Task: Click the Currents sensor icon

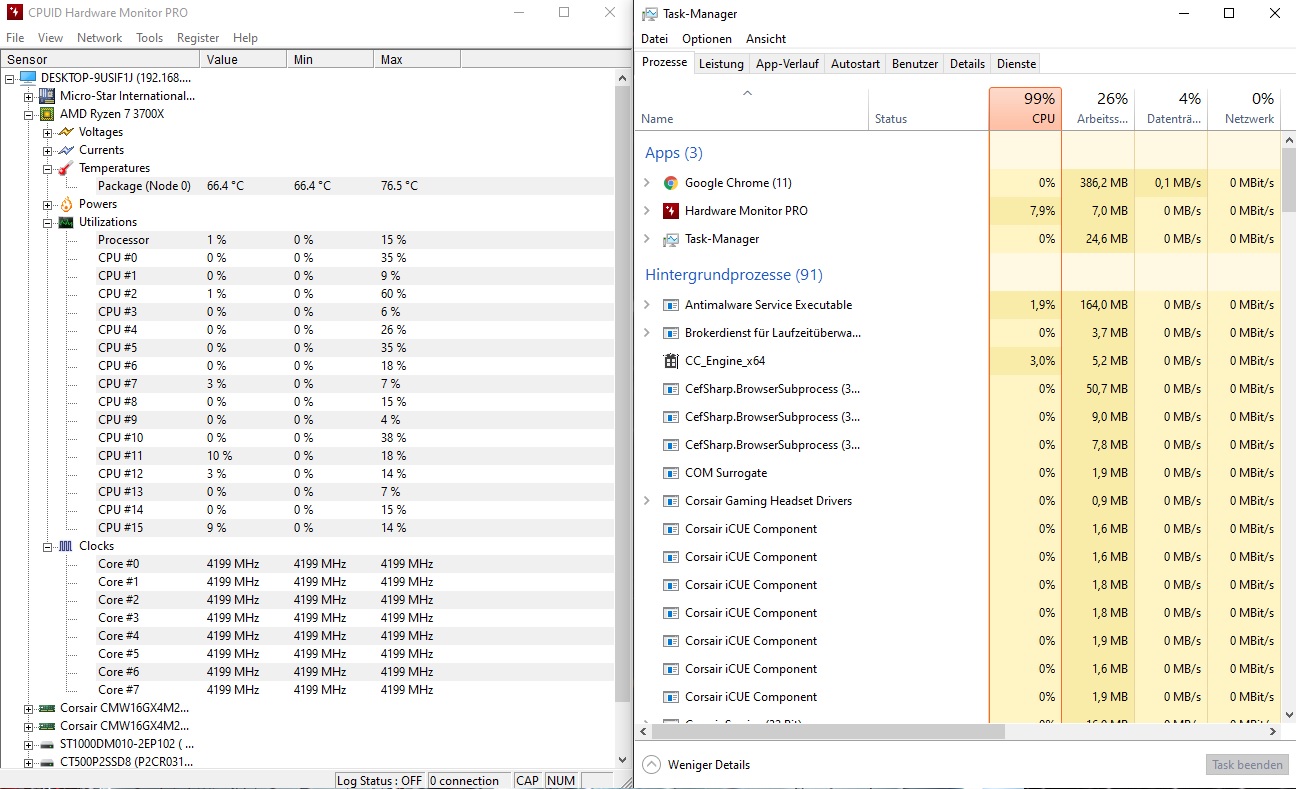Action: click(x=66, y=150)
